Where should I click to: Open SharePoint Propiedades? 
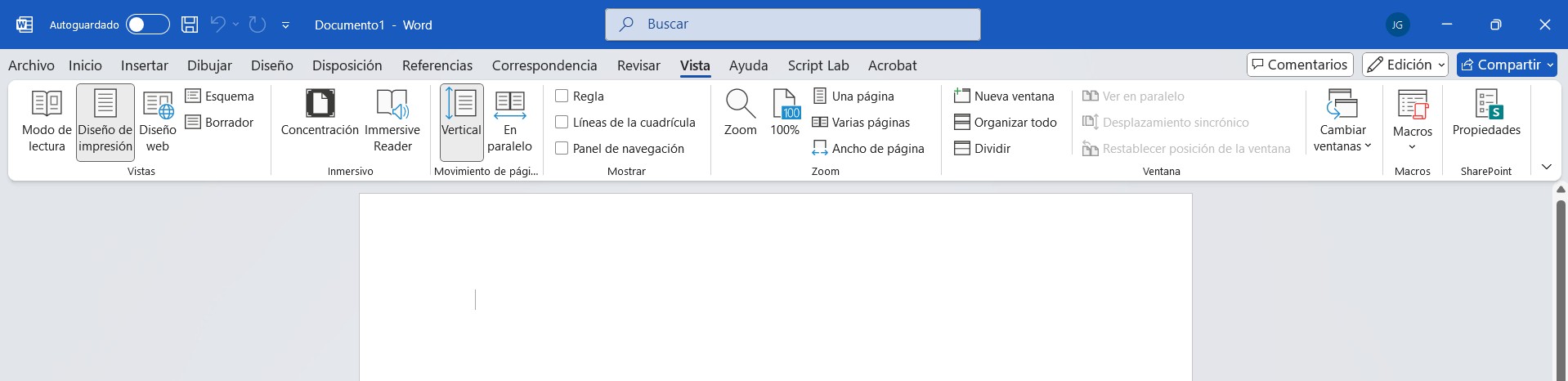(1486, 113)
